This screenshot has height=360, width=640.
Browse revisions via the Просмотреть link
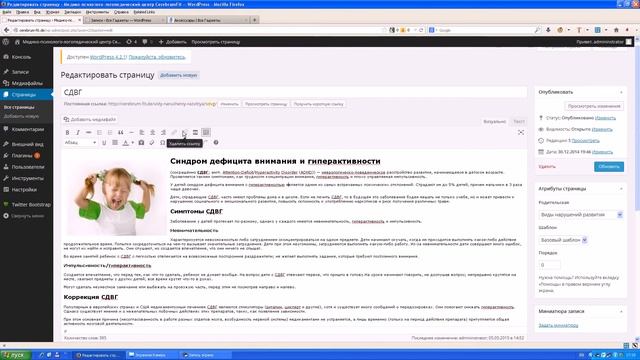pyautogui.click(x=585, y=141)
